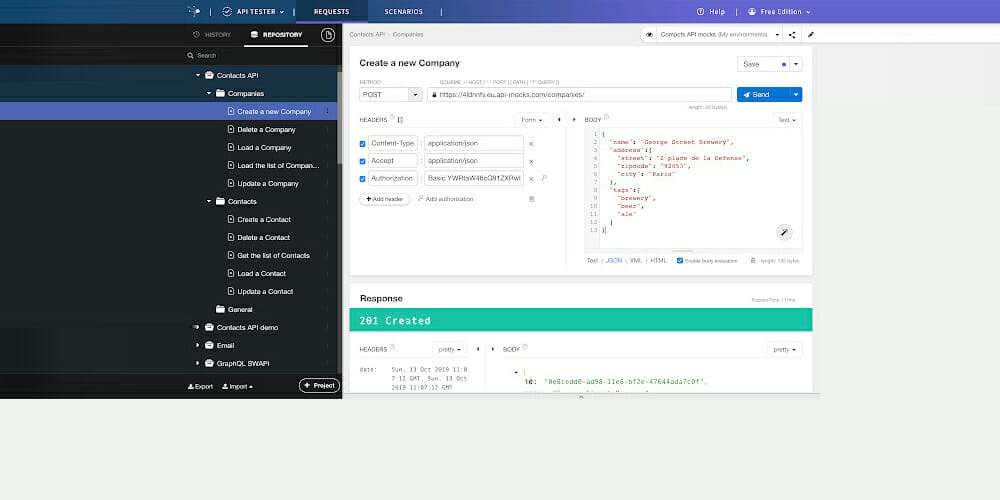Expand the GraphQL SWAPI project
Image resolution: width=1000 pixels, height=500 pixels.
pyautogui.click(x=197, y=364)
